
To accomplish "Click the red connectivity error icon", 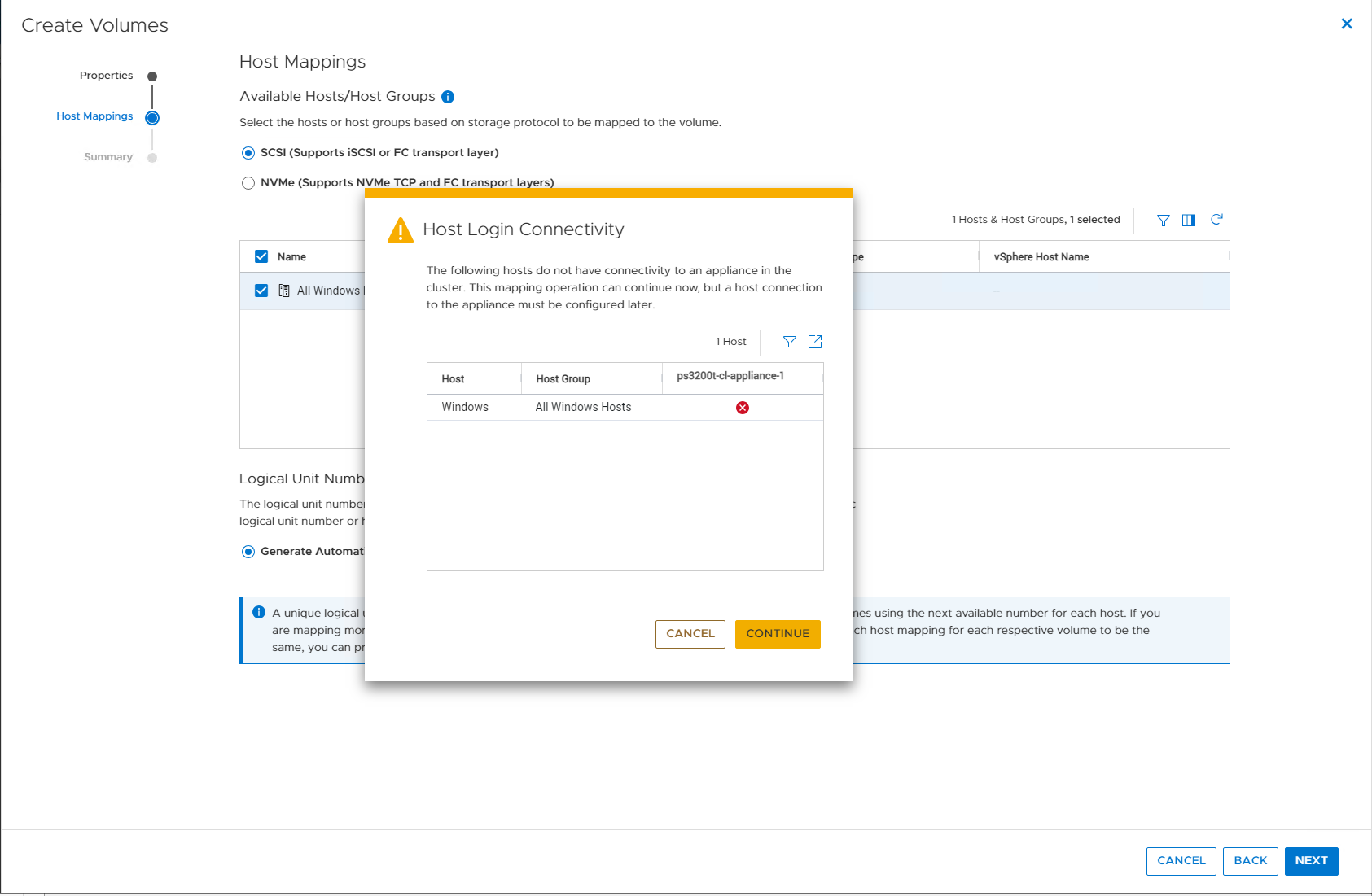I will (743, 408).
